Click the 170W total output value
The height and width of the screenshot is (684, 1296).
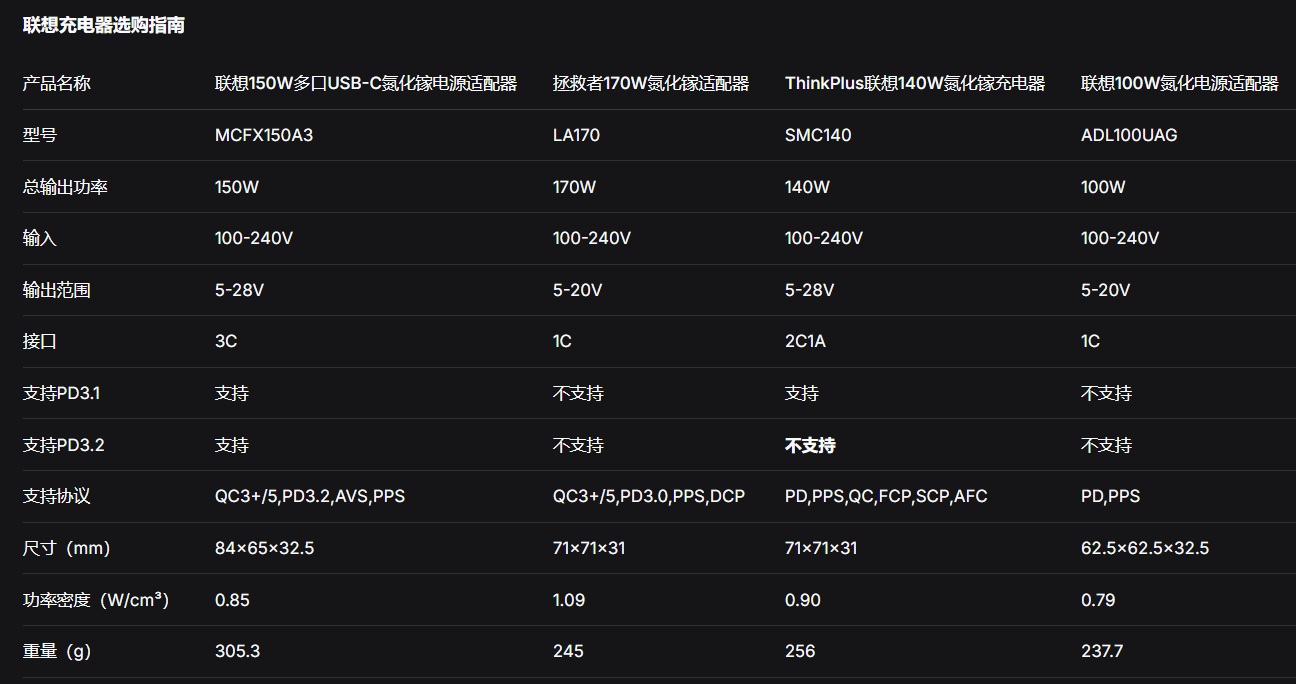coord(574,187)
